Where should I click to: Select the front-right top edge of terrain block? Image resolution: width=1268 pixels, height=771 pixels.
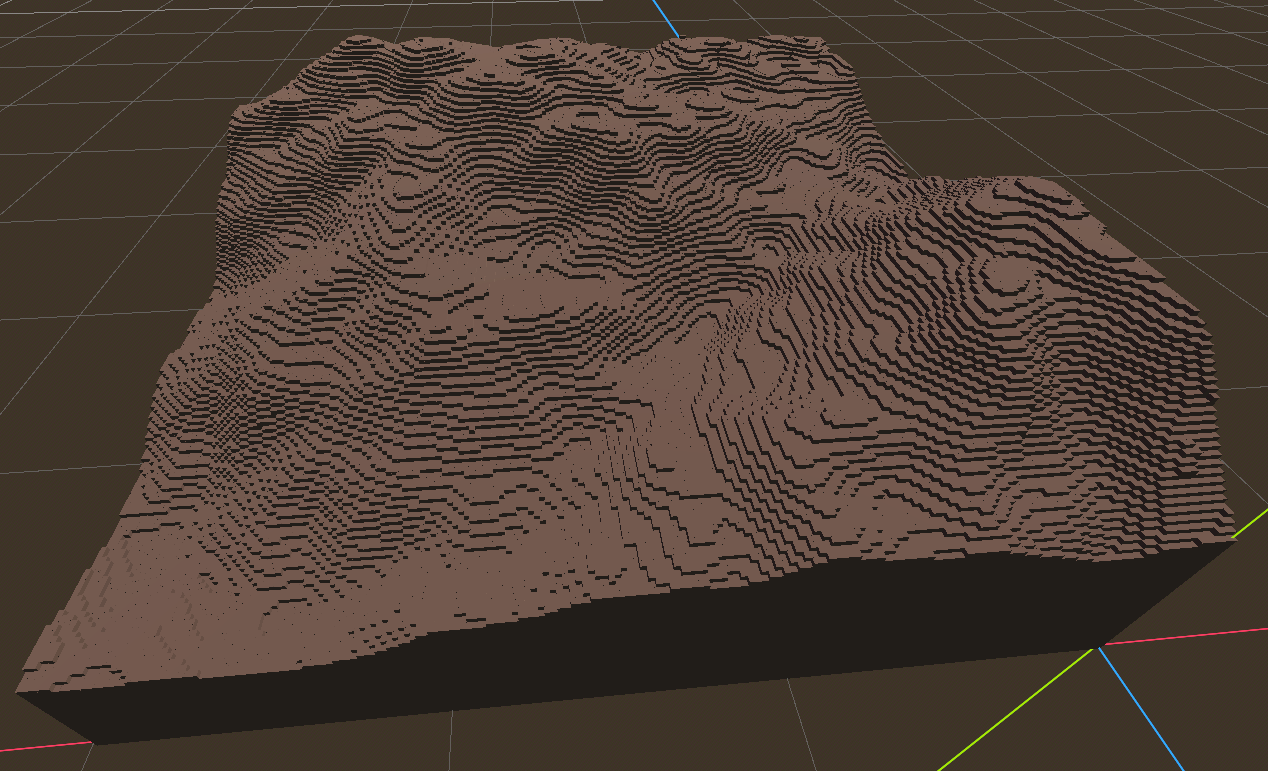click(1232, 540)
